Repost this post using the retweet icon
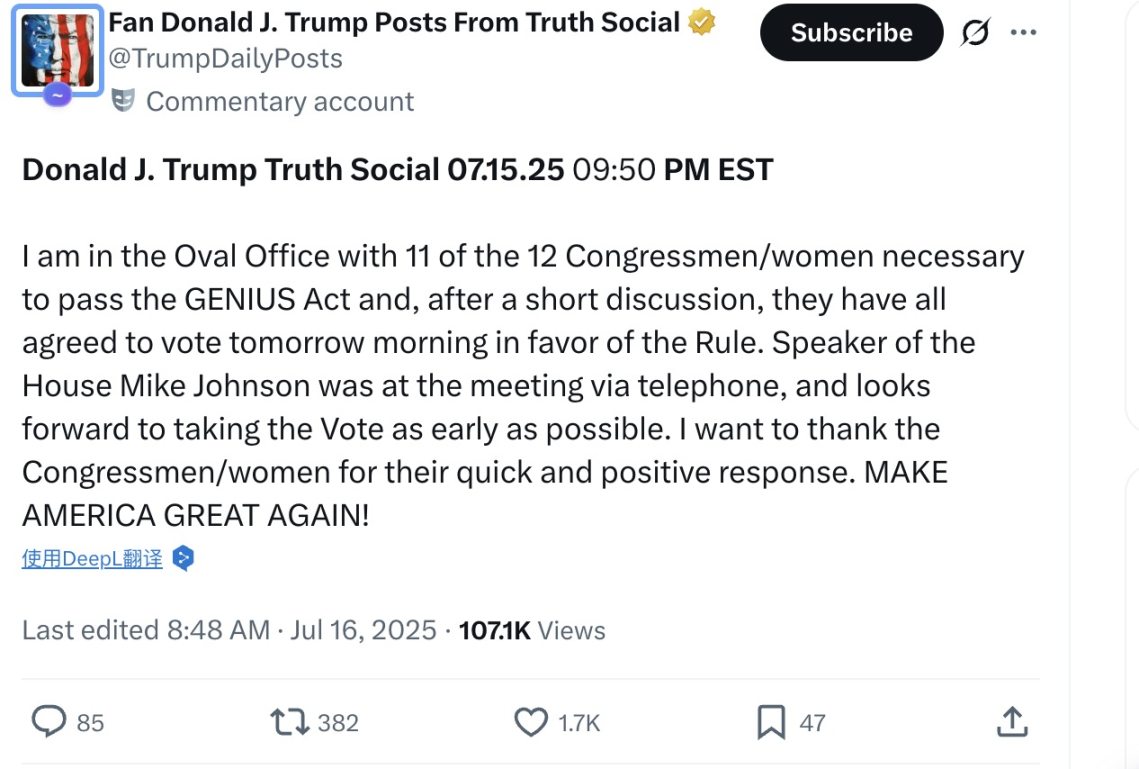Screen dimensions: 1139x769 click(x=289, y=722)
